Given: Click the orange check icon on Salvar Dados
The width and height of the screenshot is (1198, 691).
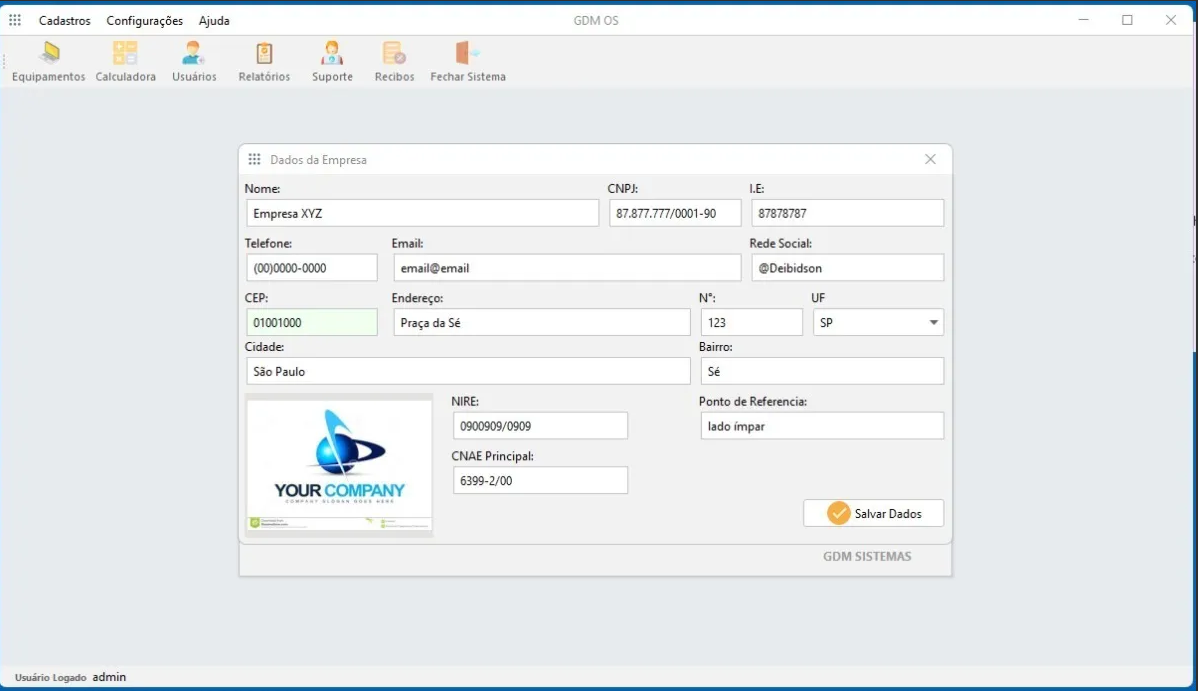Looking at the screenshot, I should [x=838, y=513].
